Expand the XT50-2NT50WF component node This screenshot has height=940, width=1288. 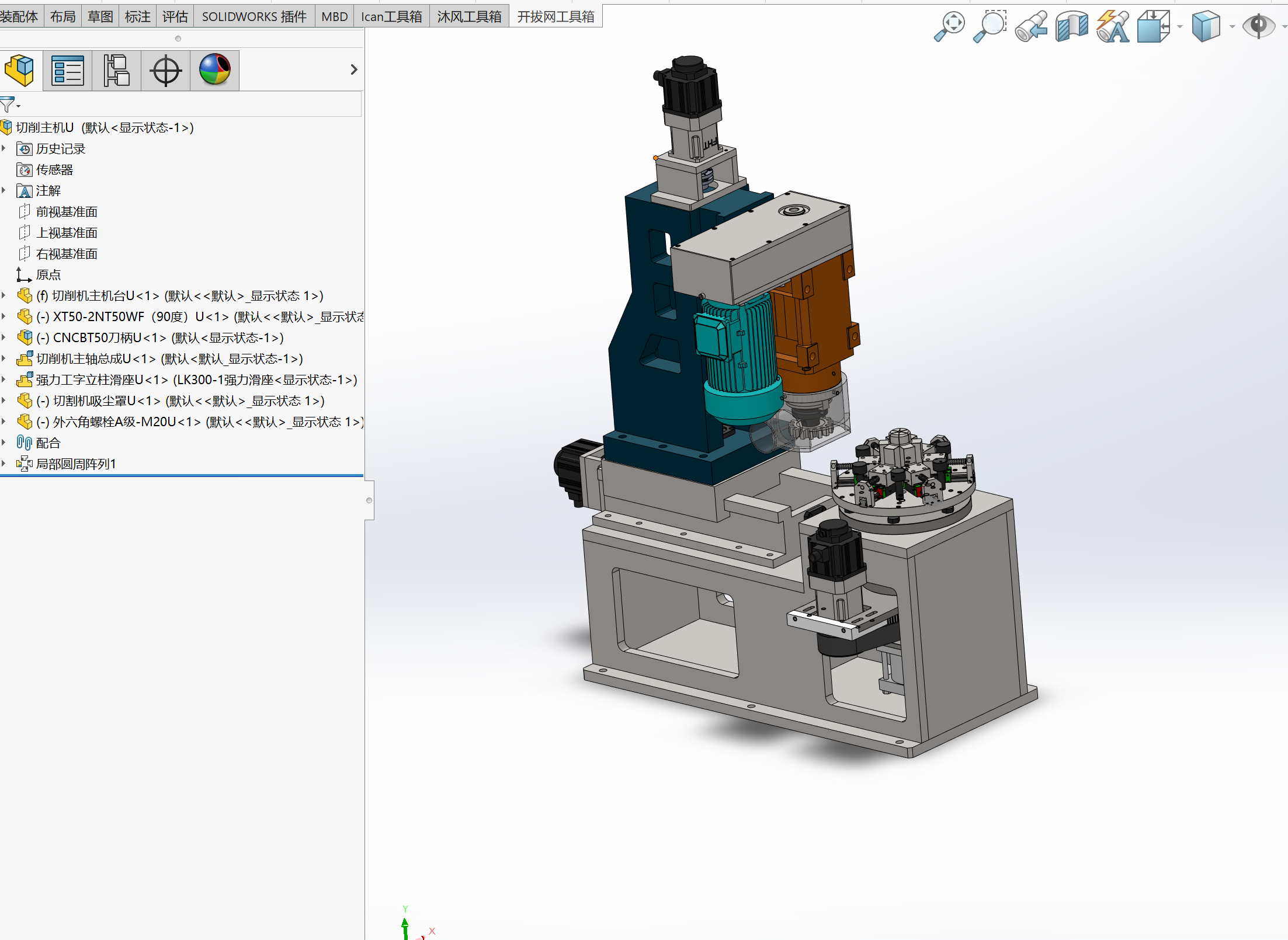[4, 317]
